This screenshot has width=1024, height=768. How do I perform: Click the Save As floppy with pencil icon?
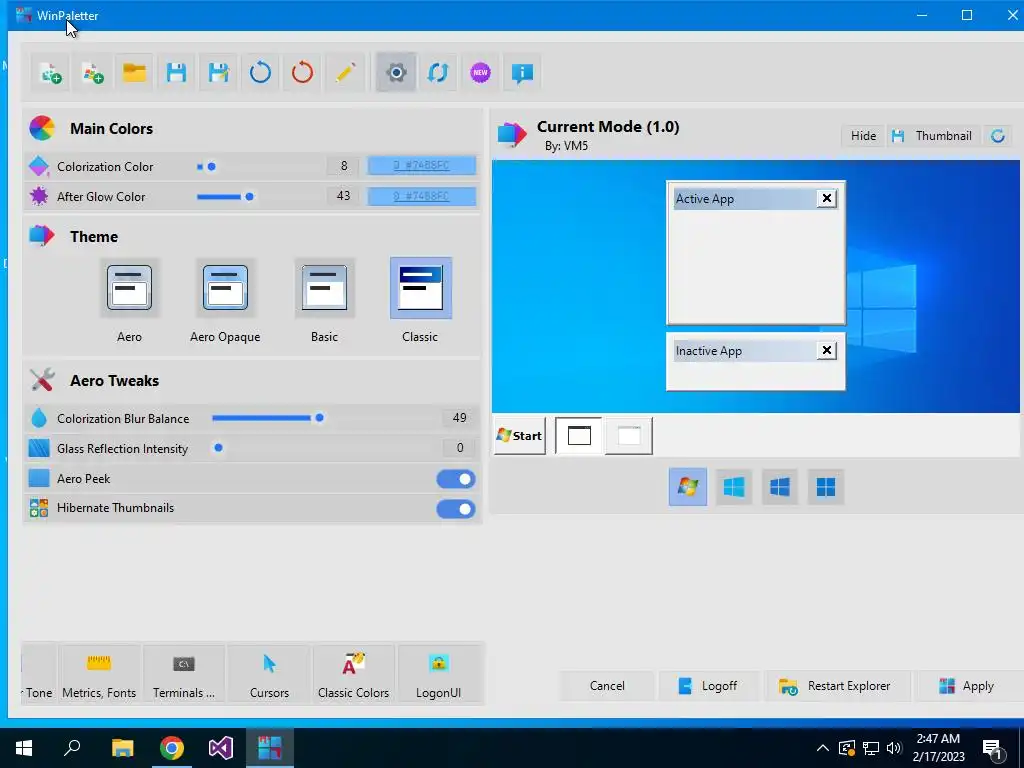[x=218, y=72]
